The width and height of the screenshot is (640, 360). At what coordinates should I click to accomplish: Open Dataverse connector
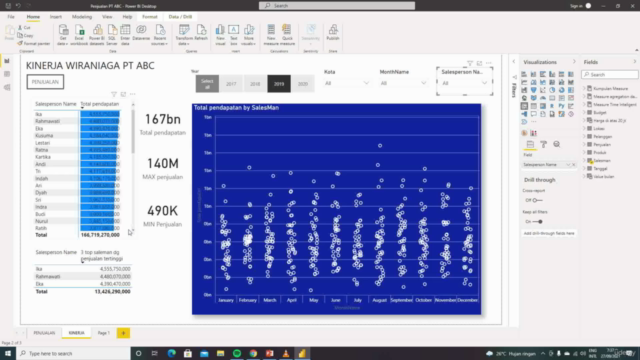pyautogui.click(x=141, y=33)
